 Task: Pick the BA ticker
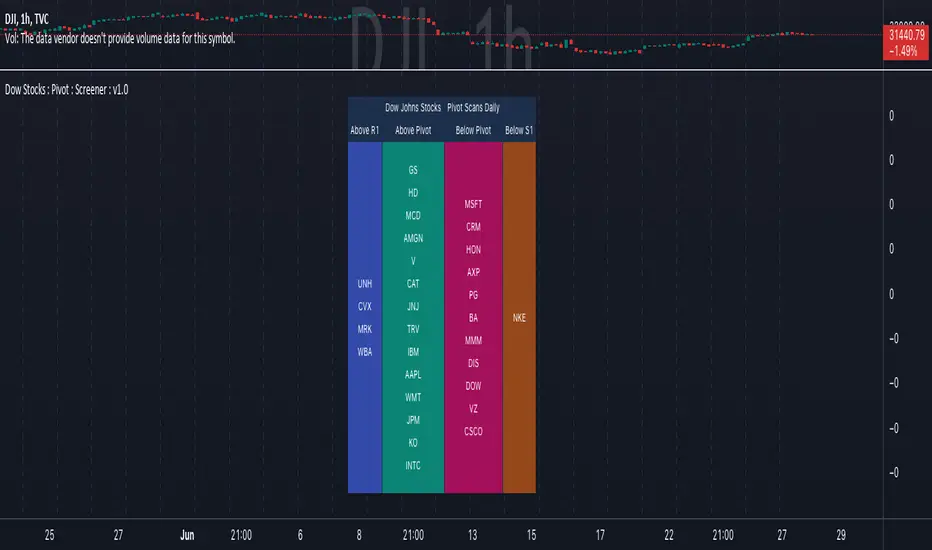473,318
